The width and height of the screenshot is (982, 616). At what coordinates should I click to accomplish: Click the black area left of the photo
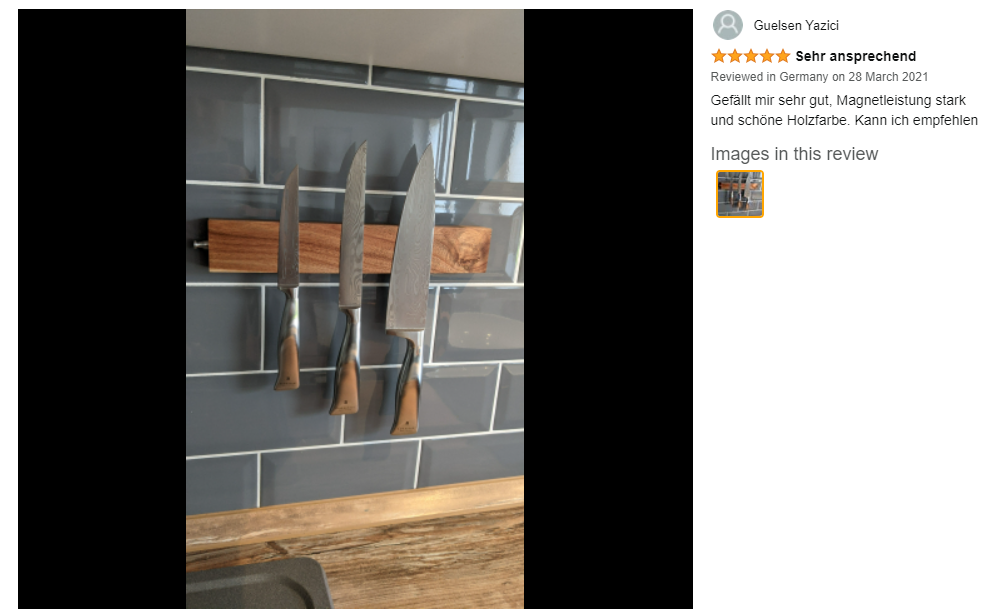pos(101,309)
